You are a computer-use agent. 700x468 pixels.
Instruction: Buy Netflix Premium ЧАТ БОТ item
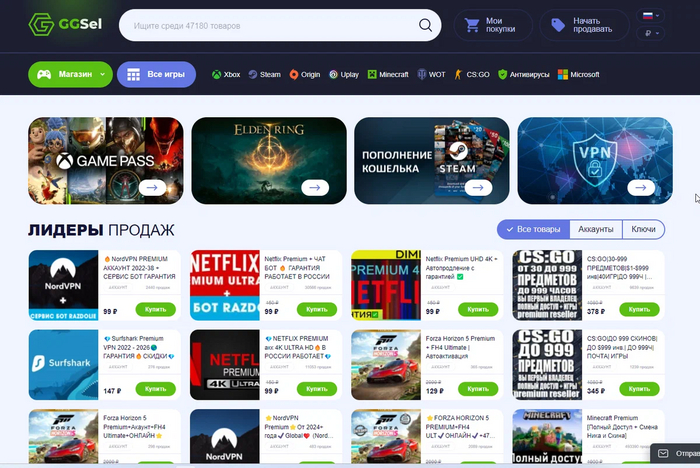(317, 309)
